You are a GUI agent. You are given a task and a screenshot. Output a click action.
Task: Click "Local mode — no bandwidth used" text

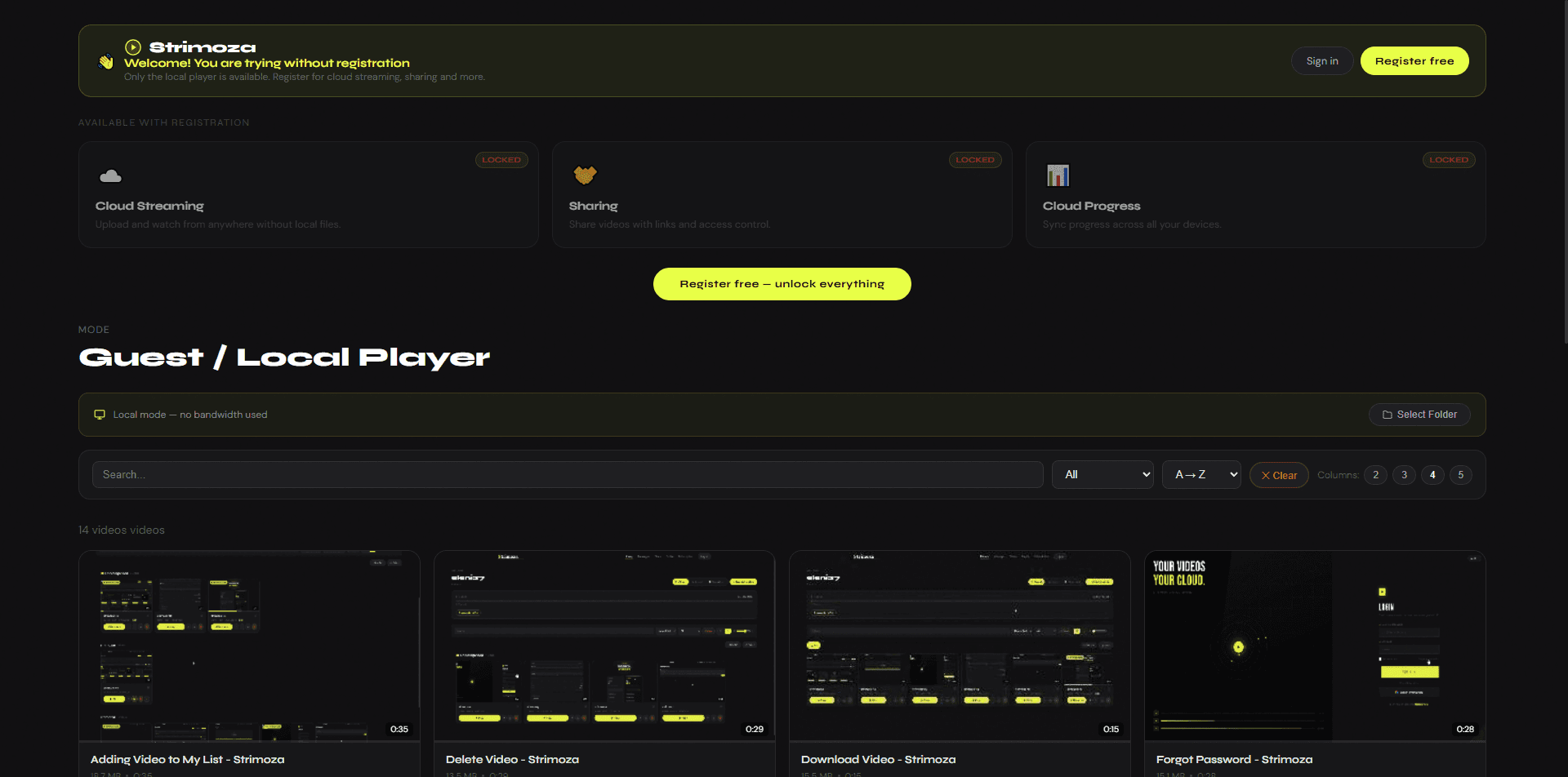[x=190, y=415]
